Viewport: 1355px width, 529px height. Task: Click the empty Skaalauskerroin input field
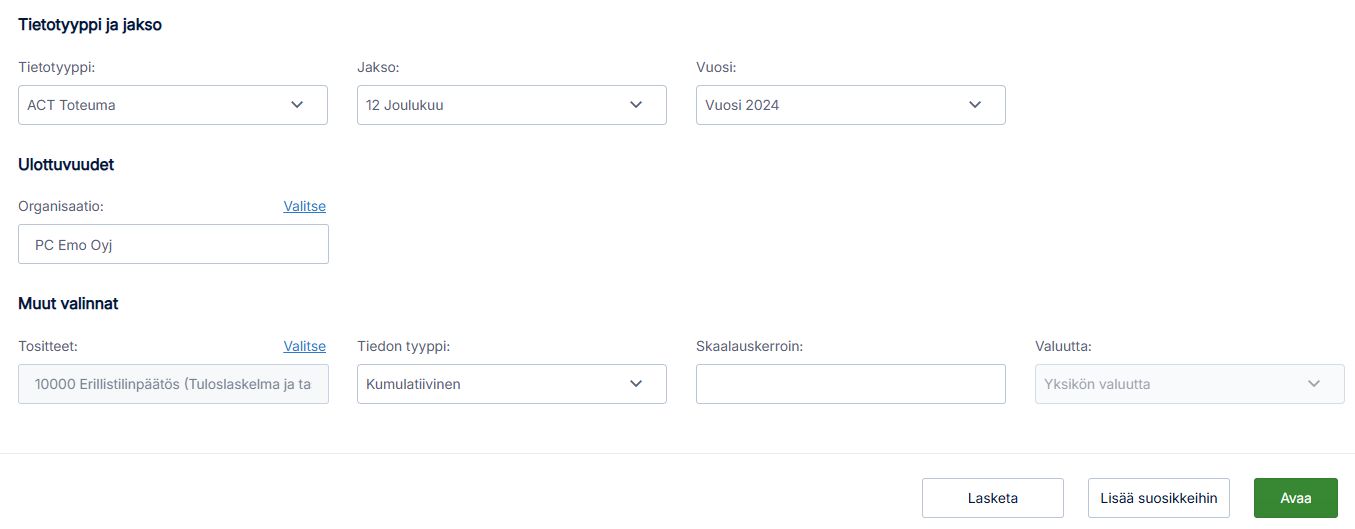851,384
